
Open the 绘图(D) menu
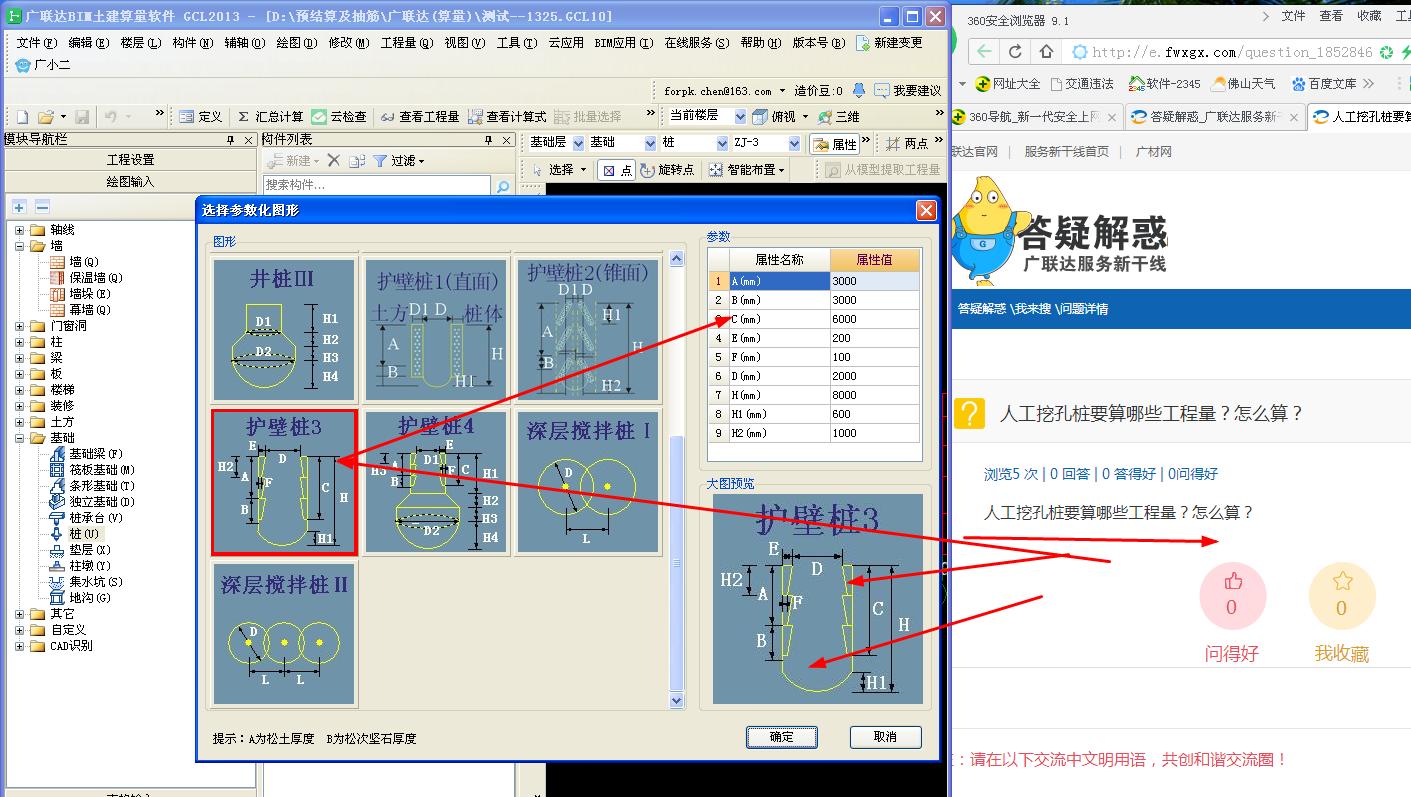click(296, 43)
